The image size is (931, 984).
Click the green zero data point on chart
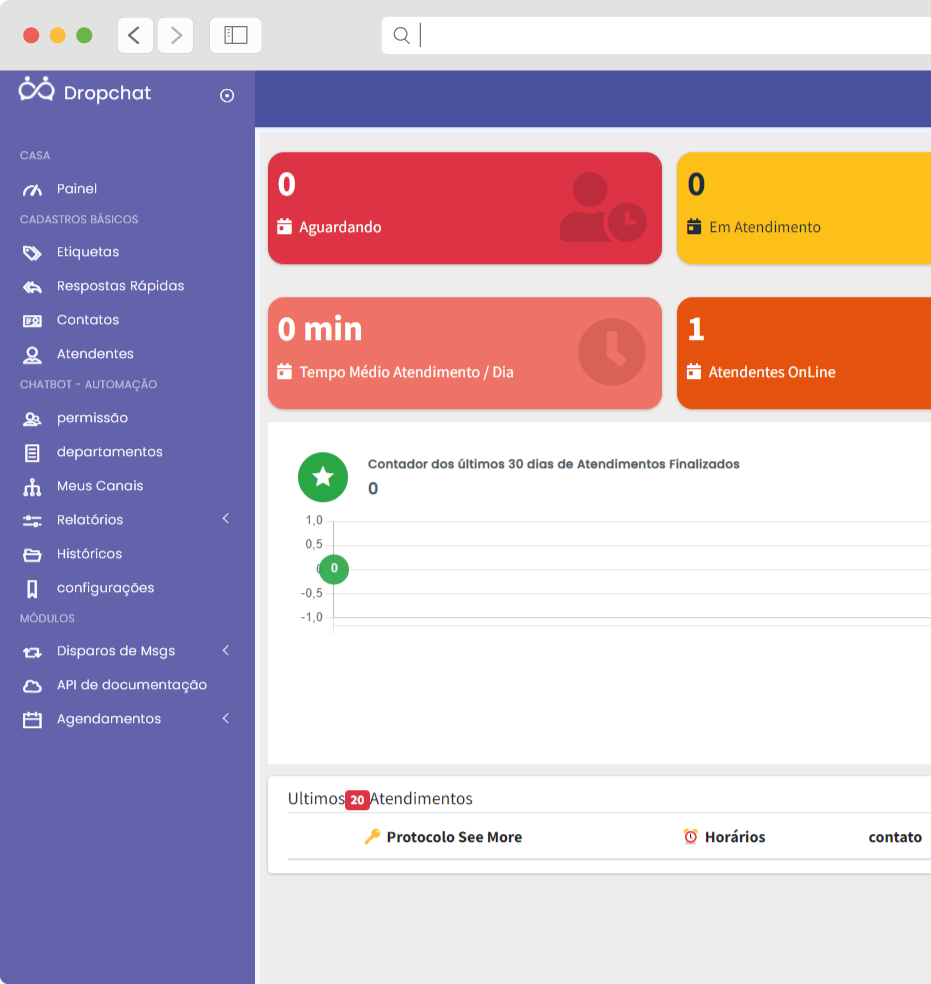tap(334, 569)
